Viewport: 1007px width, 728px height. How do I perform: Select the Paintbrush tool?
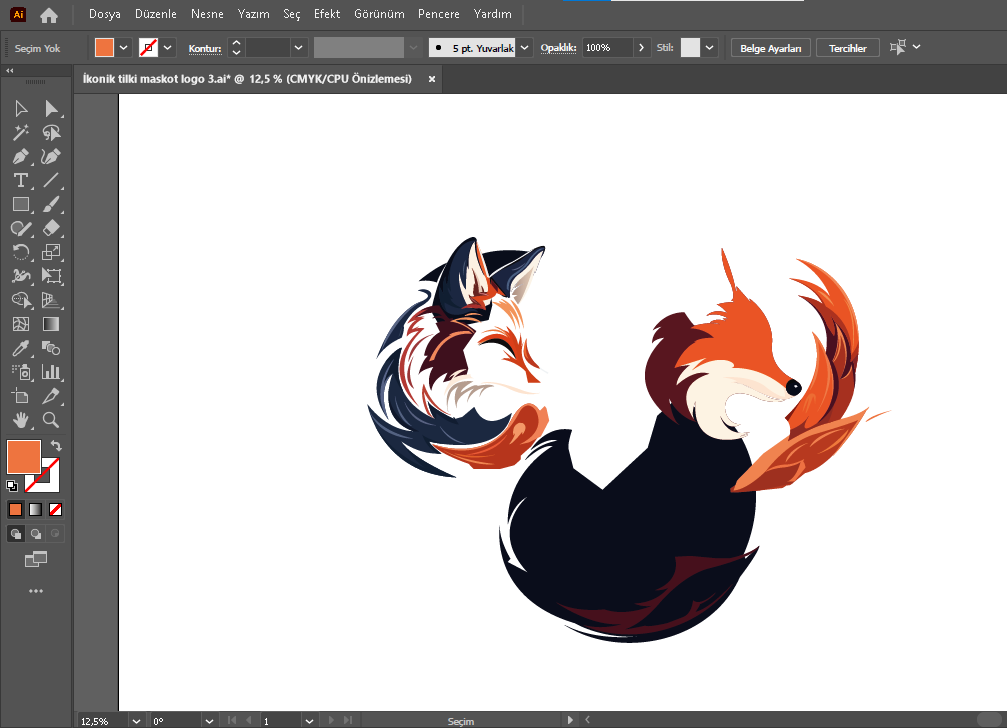pyautogui.click(x=51, y=204)
